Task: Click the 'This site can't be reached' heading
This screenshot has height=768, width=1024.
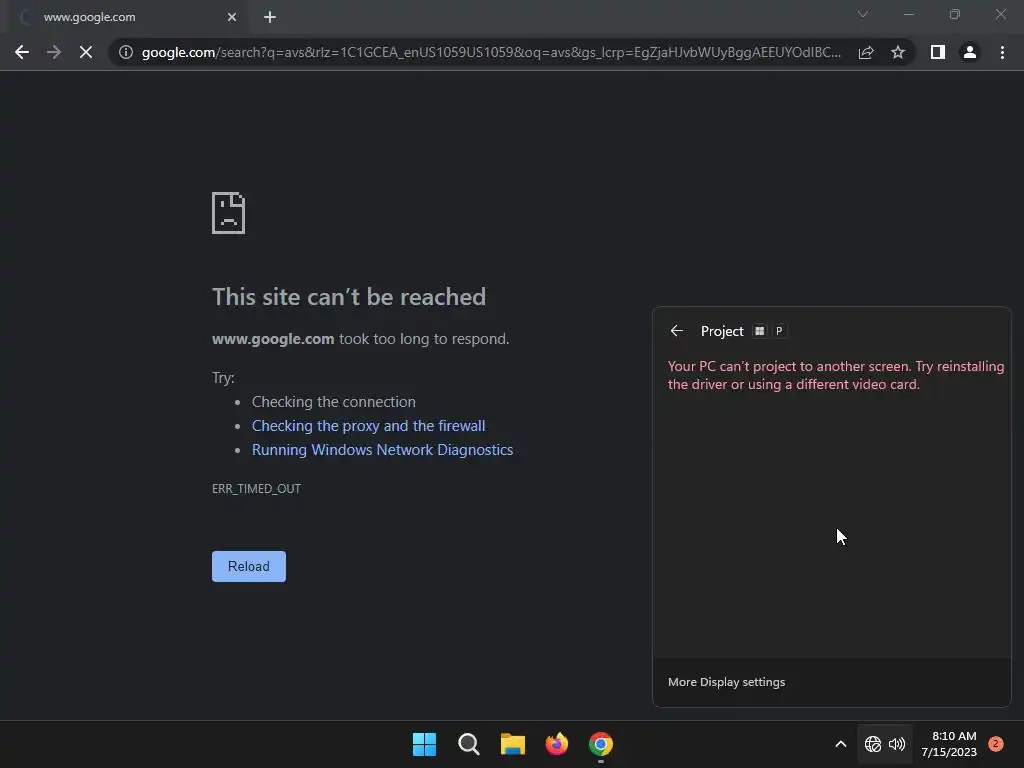Action: [x=349, y=297]
